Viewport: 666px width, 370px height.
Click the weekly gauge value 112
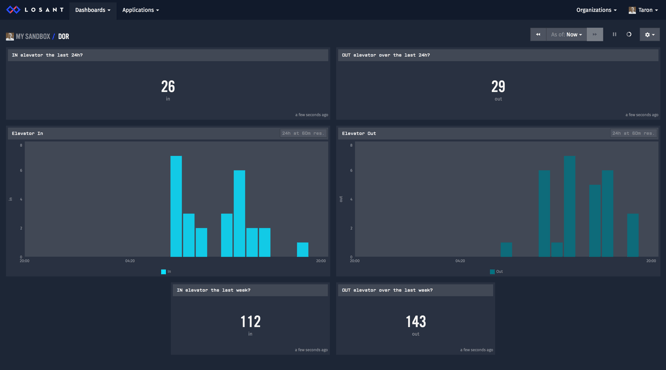click(x=250, y=322)
